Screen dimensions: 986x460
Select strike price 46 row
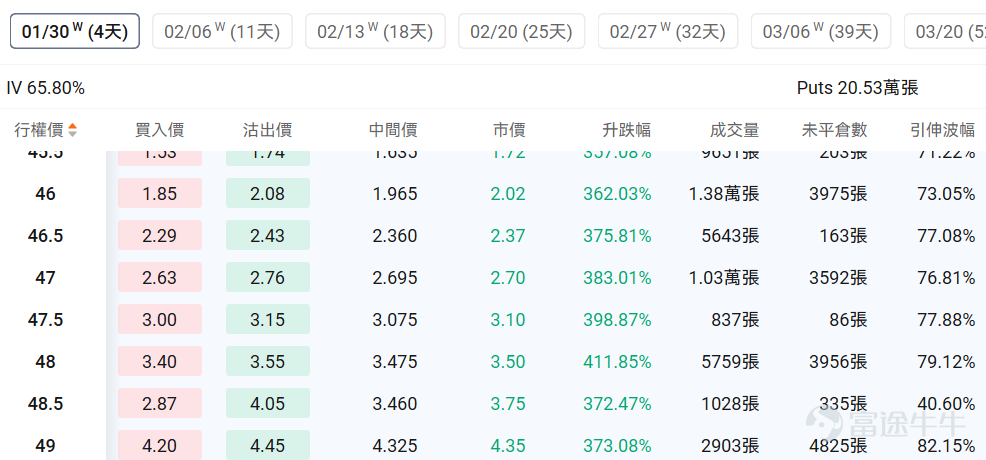(x=493, y=194)
